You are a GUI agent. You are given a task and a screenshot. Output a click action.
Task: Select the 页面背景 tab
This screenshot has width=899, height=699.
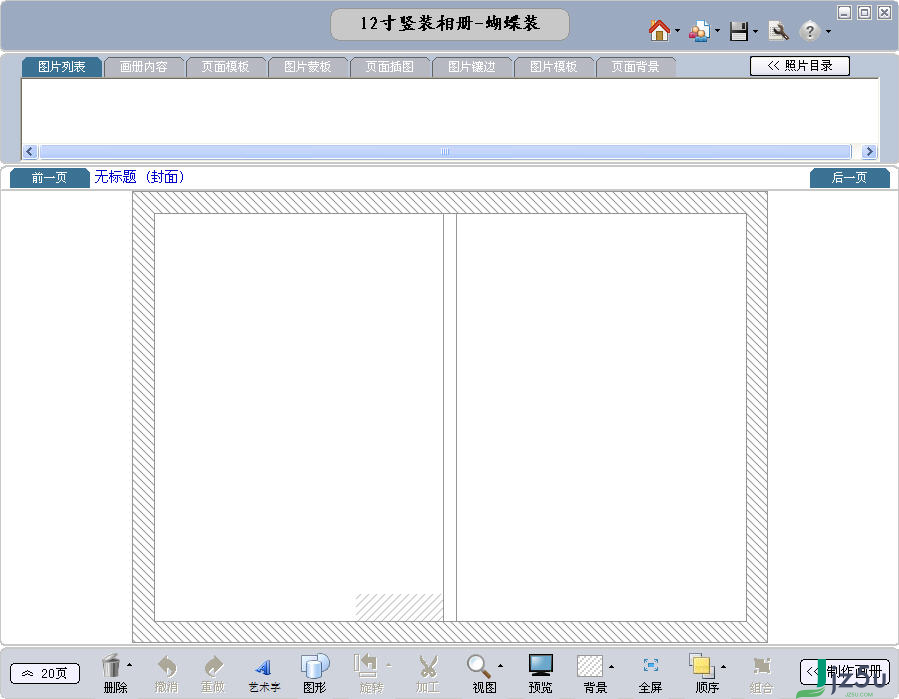point(636,66)
